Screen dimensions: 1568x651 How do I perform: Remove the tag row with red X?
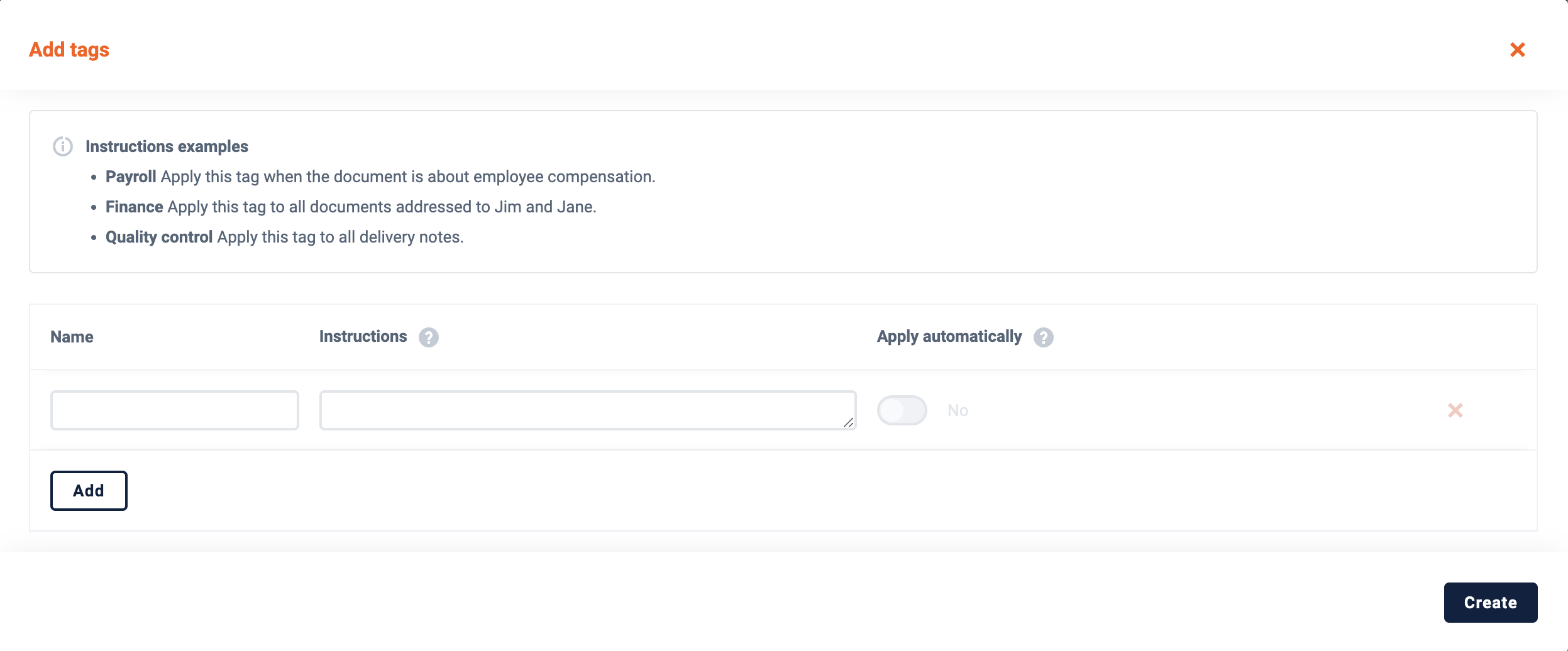pyautogui.click(x=1455, y=410)
